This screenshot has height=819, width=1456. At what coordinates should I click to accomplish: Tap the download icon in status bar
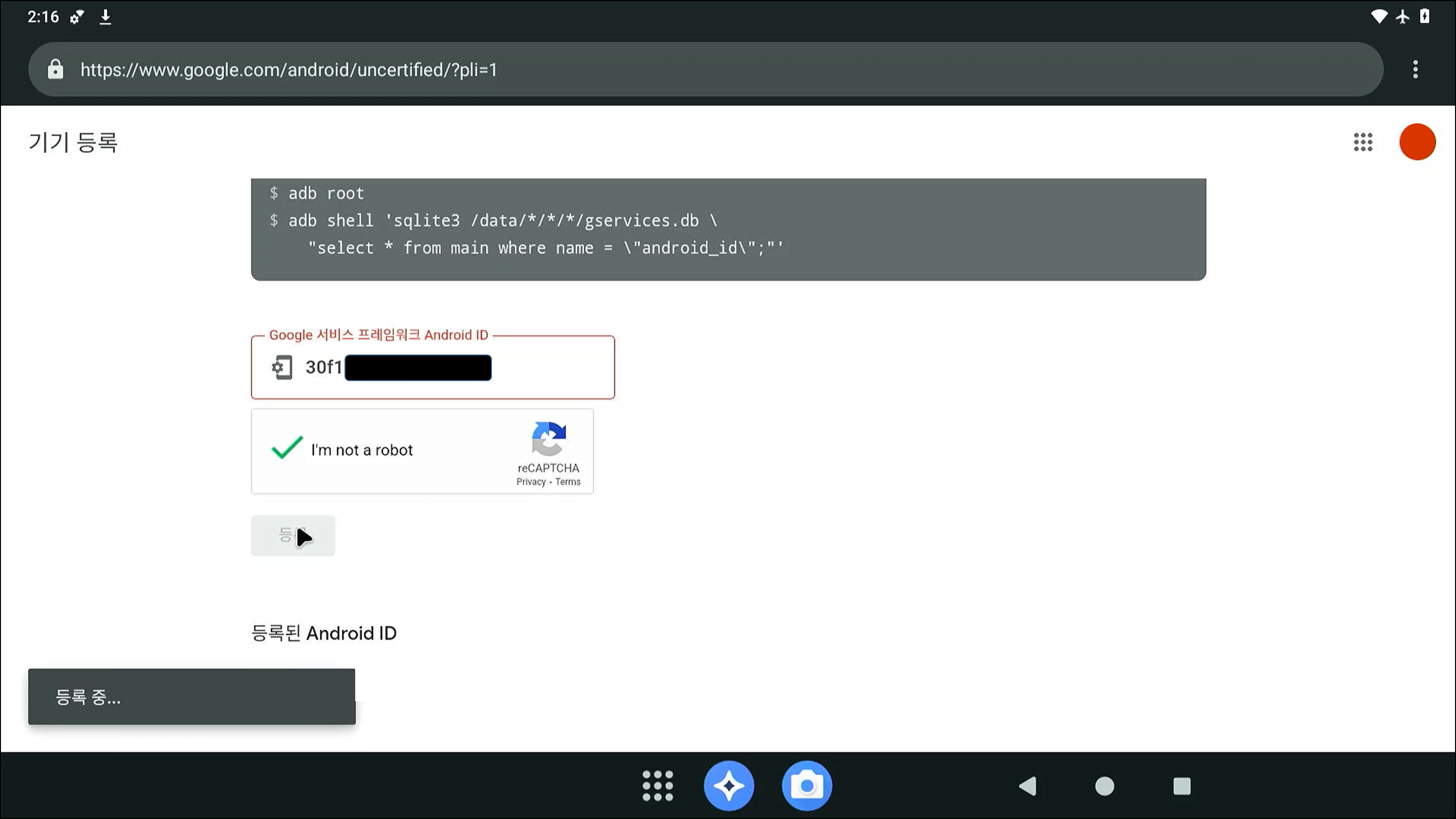pos(105,17)
